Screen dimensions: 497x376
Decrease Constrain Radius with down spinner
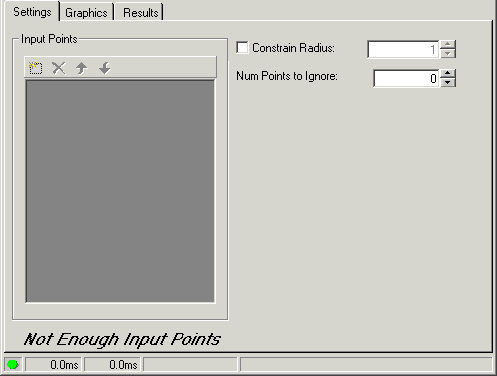click(448, 54)
